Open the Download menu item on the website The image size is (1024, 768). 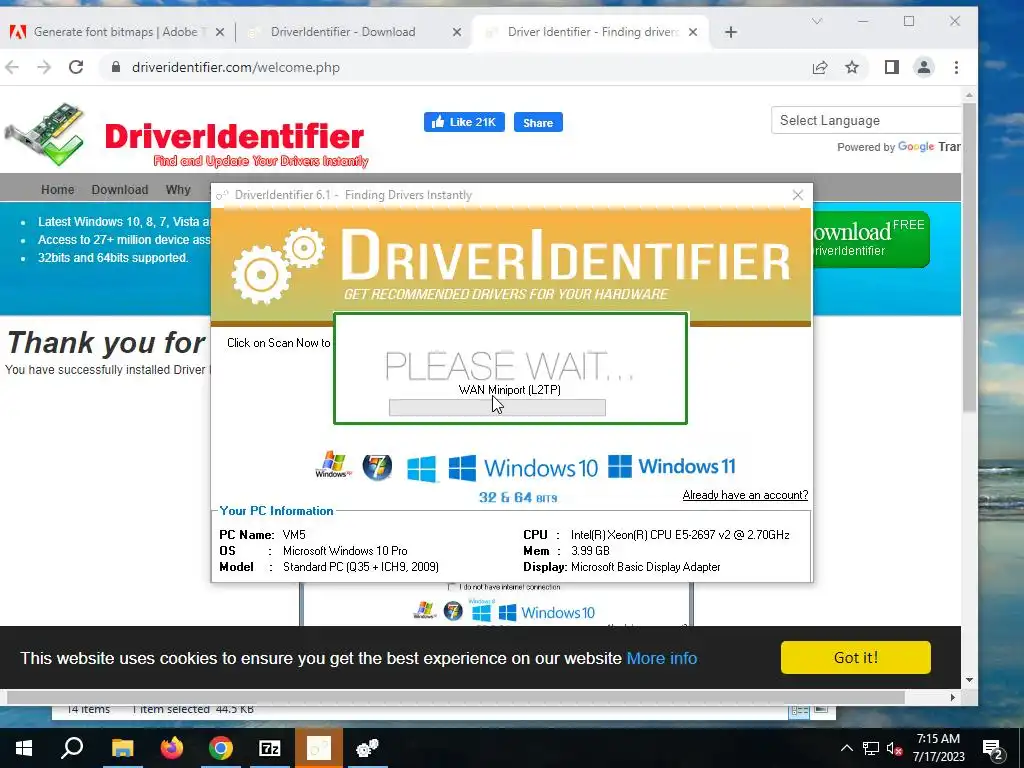pos(120,189)
